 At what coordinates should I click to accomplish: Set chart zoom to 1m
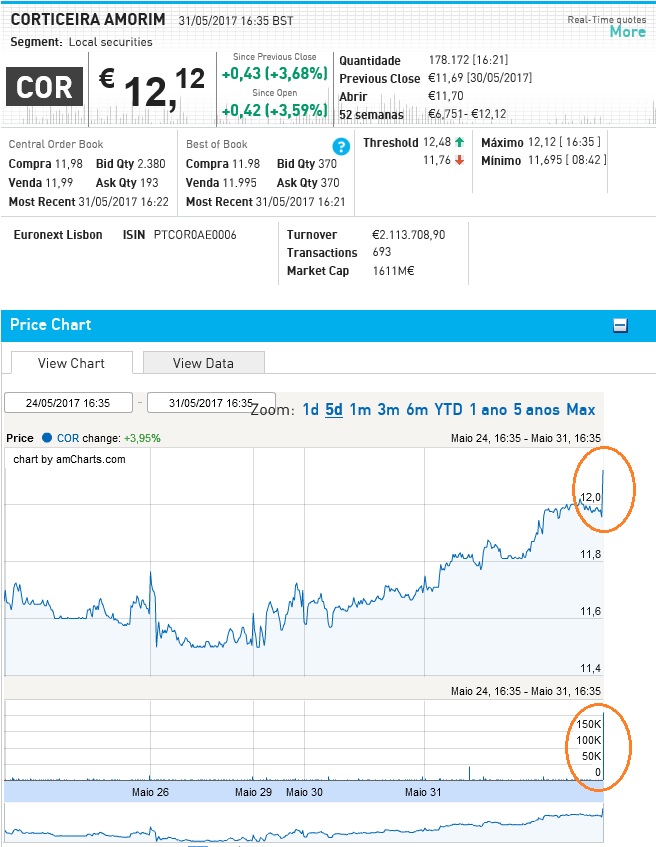(360, 409)
